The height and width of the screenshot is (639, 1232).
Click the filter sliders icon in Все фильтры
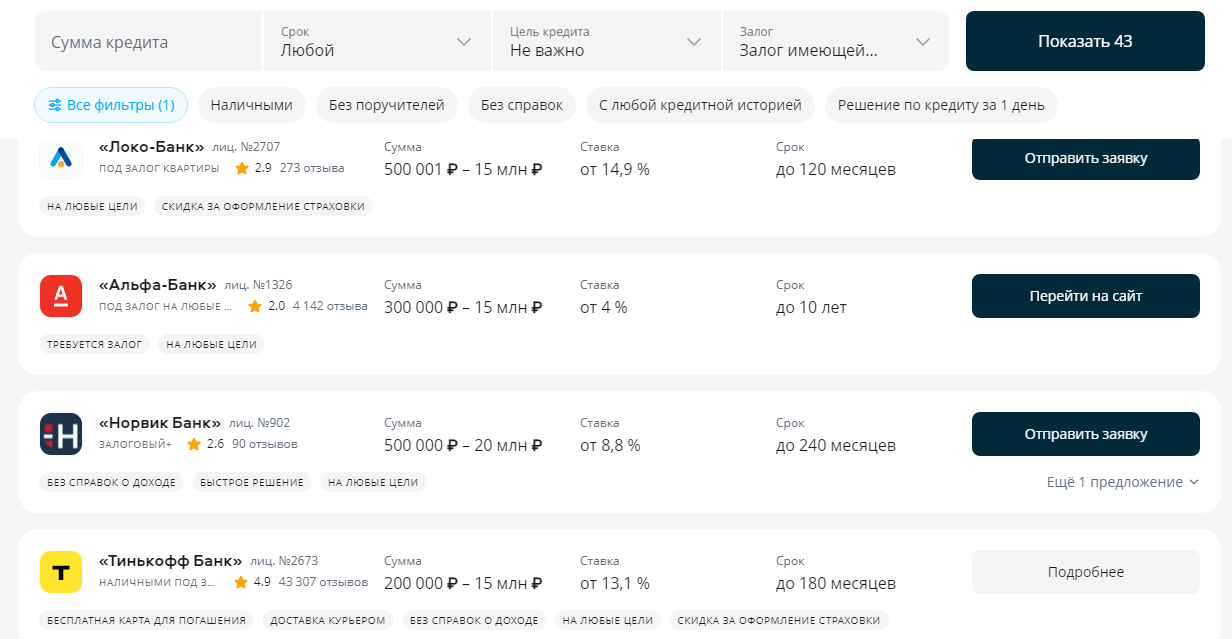(x=55, y=105)
